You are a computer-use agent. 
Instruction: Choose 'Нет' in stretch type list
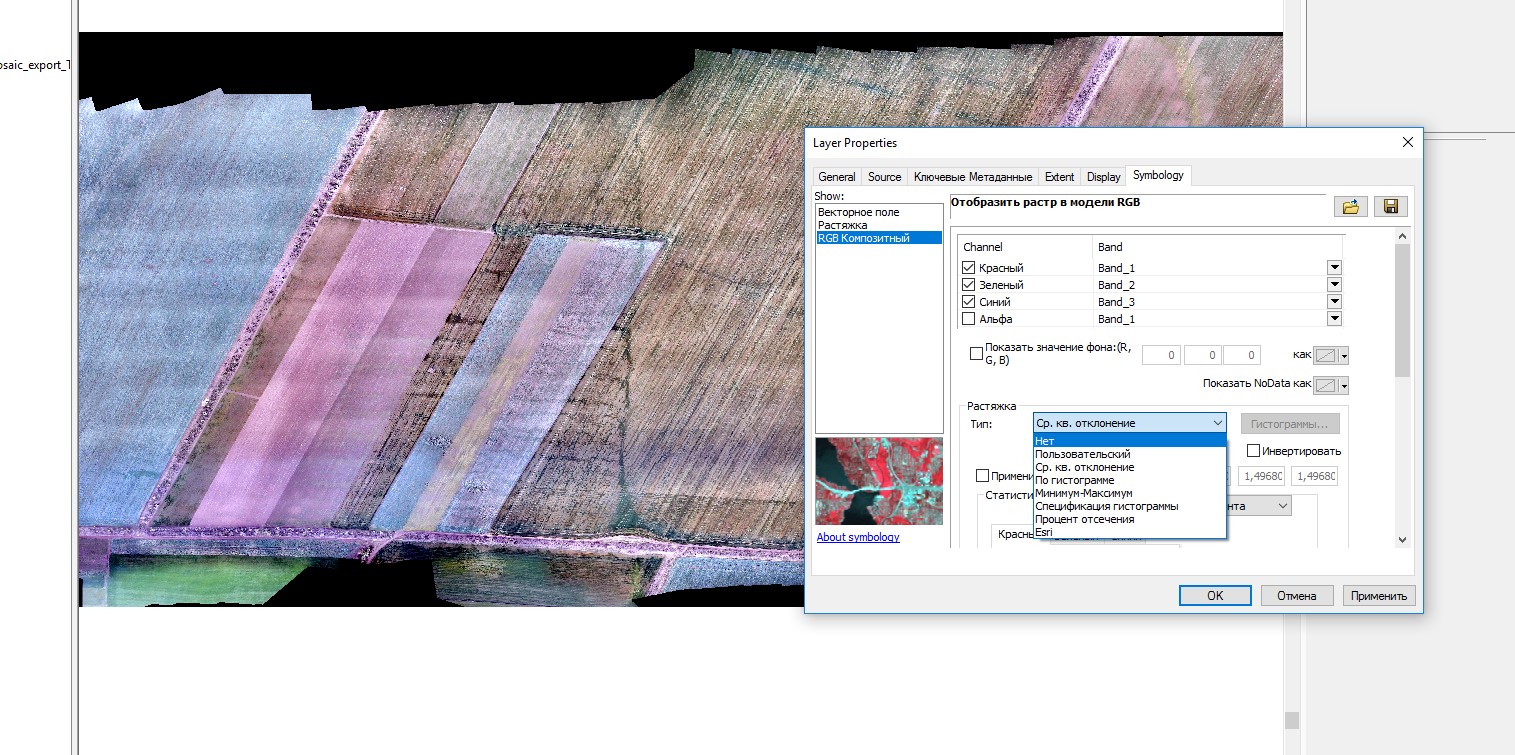pos(1129,441)
